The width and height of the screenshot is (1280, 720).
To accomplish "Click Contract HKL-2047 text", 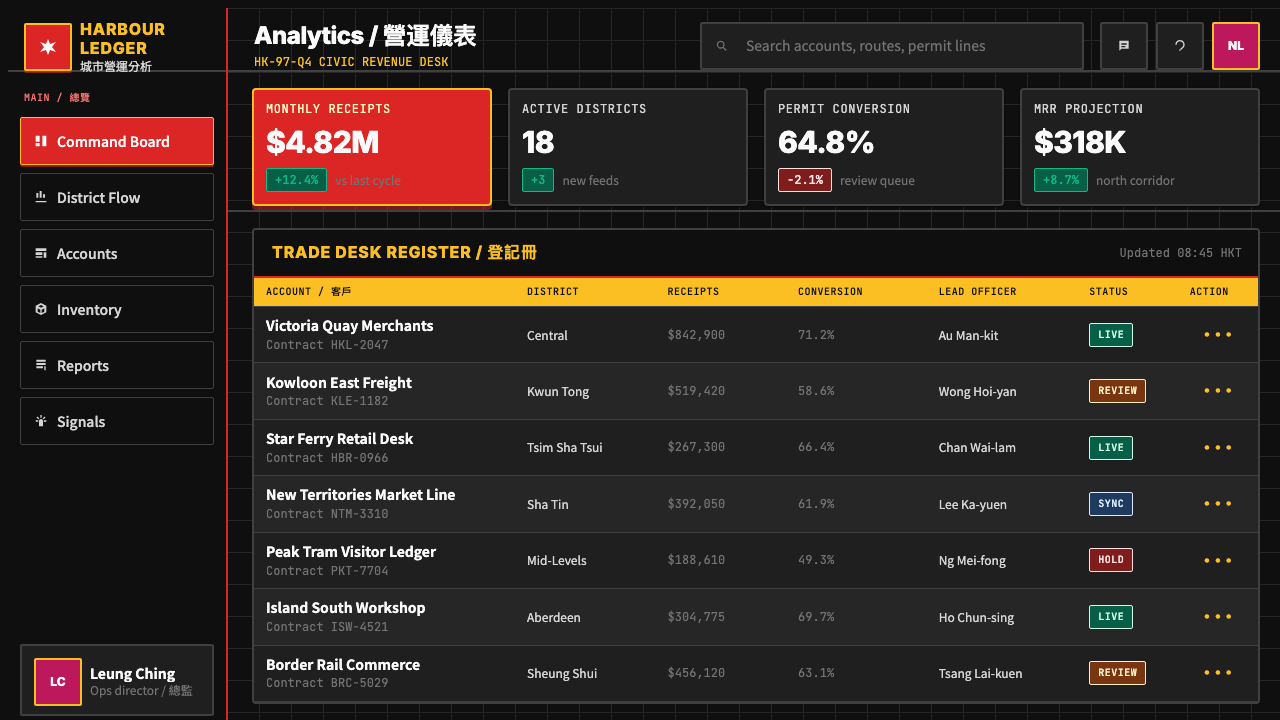I will point(327,345).
